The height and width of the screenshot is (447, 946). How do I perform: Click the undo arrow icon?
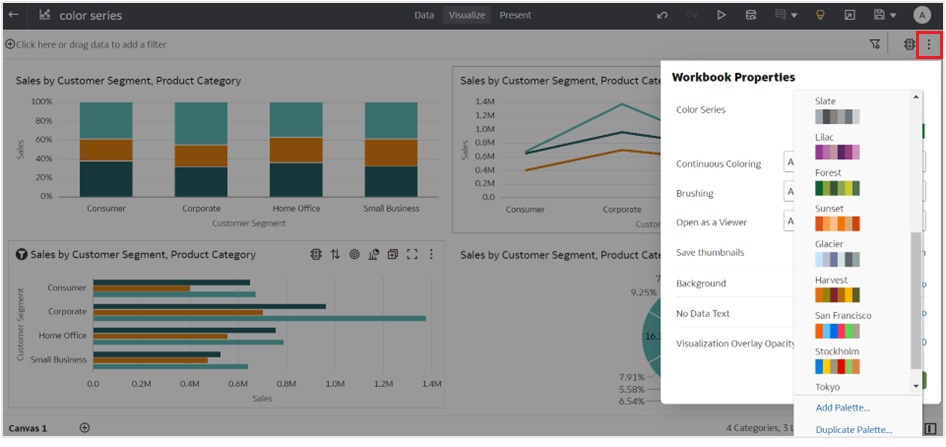coord(662,15)
